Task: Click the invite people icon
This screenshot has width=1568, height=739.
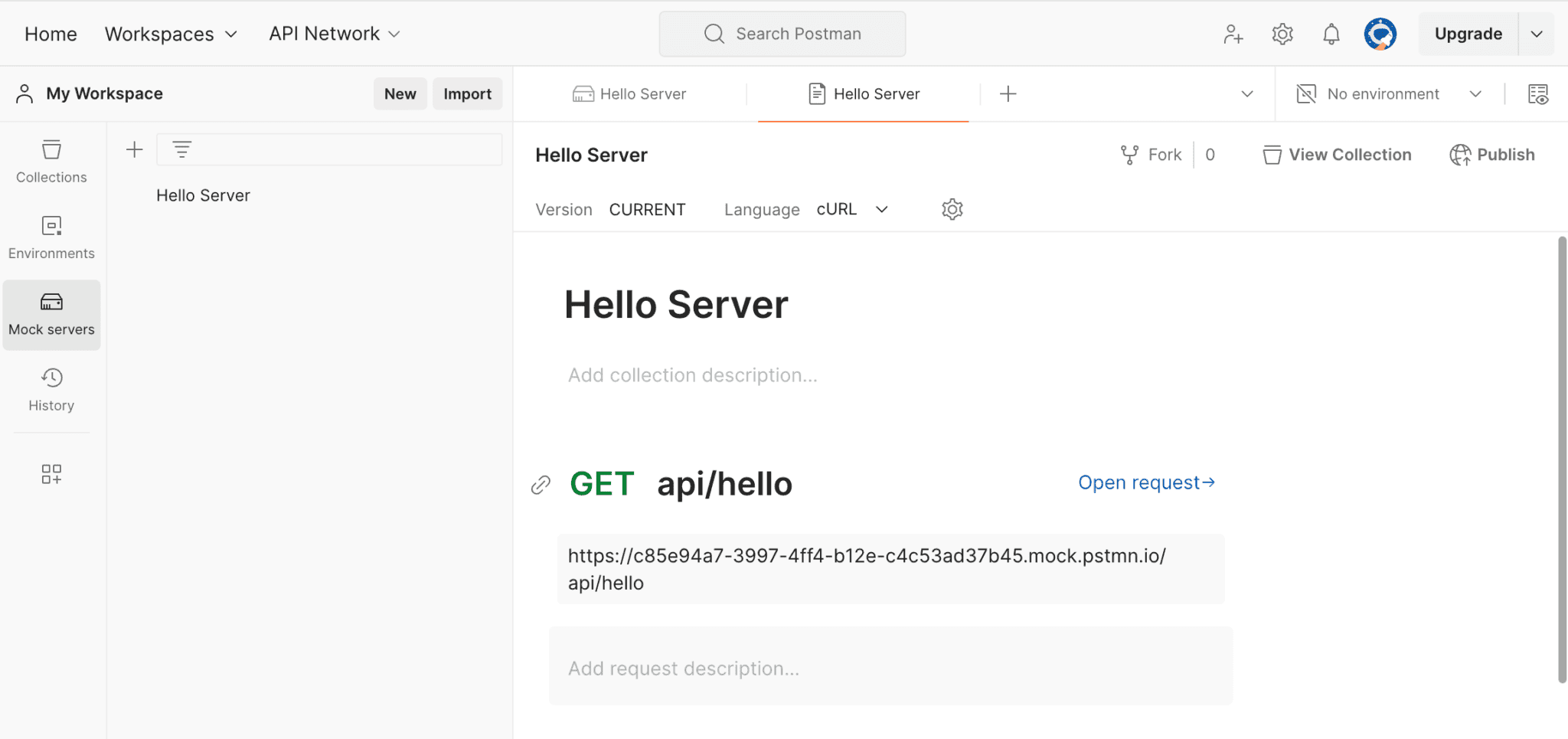Action: coord(1233,34)
